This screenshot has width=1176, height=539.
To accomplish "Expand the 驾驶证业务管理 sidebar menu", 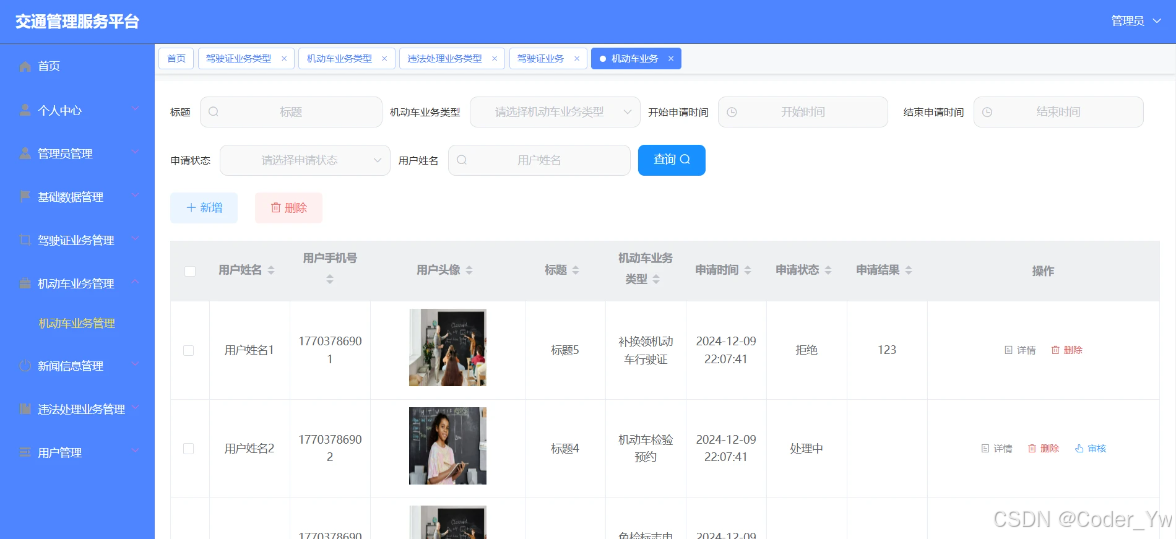I will click(135, 239).
